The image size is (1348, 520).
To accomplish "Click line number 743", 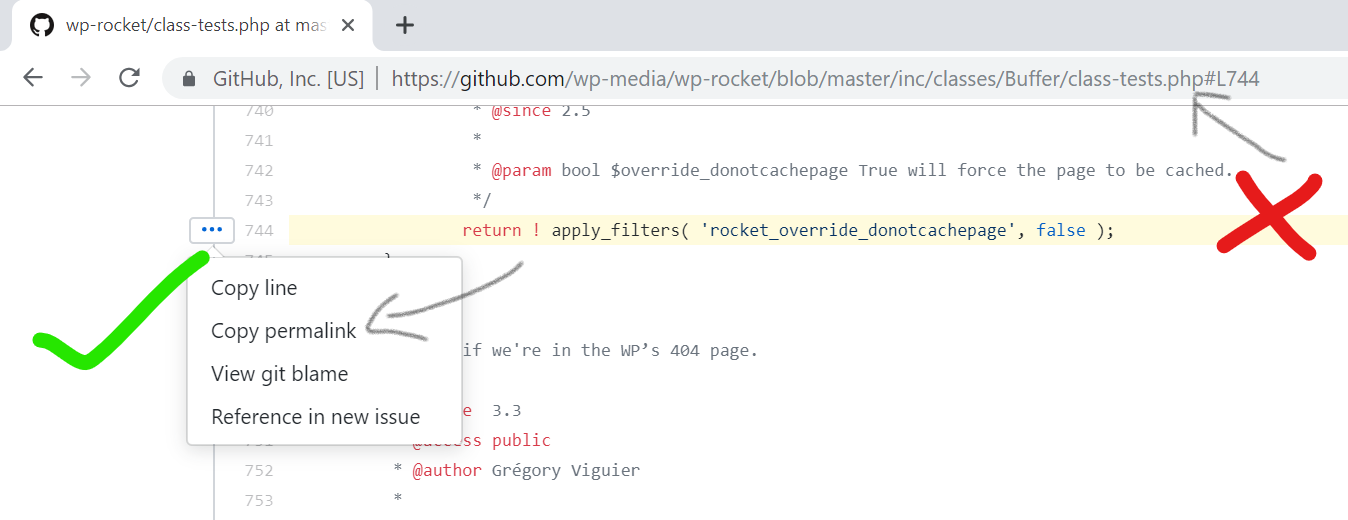I will point(259,201).
